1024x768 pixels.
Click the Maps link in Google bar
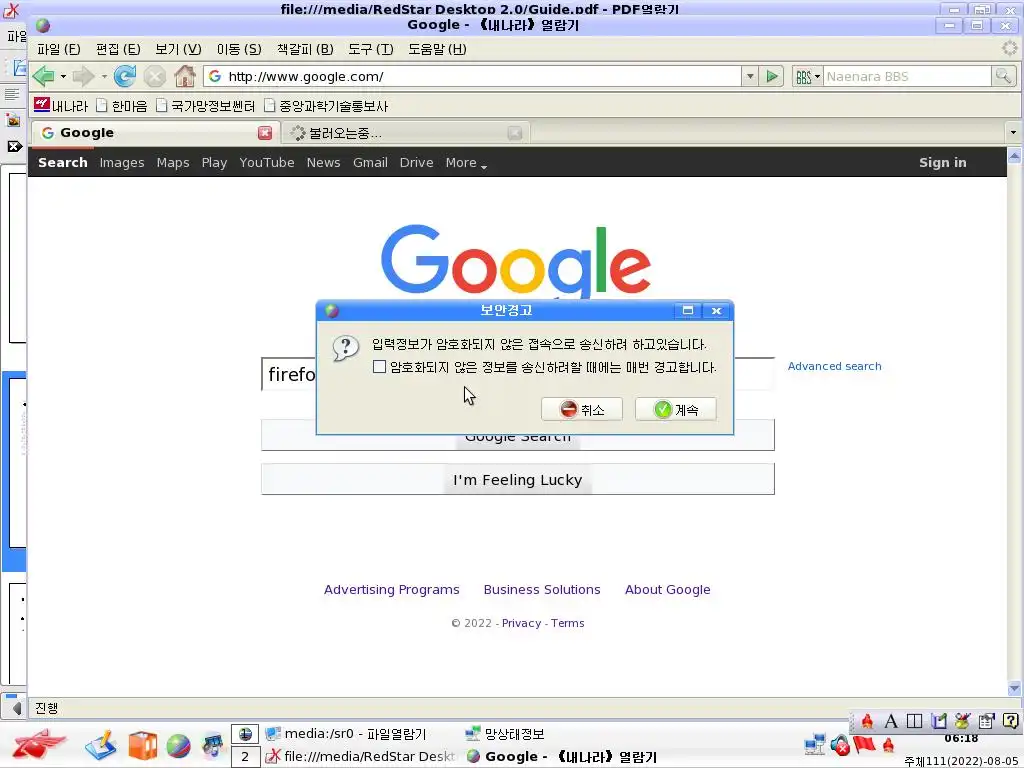point(172,163)
